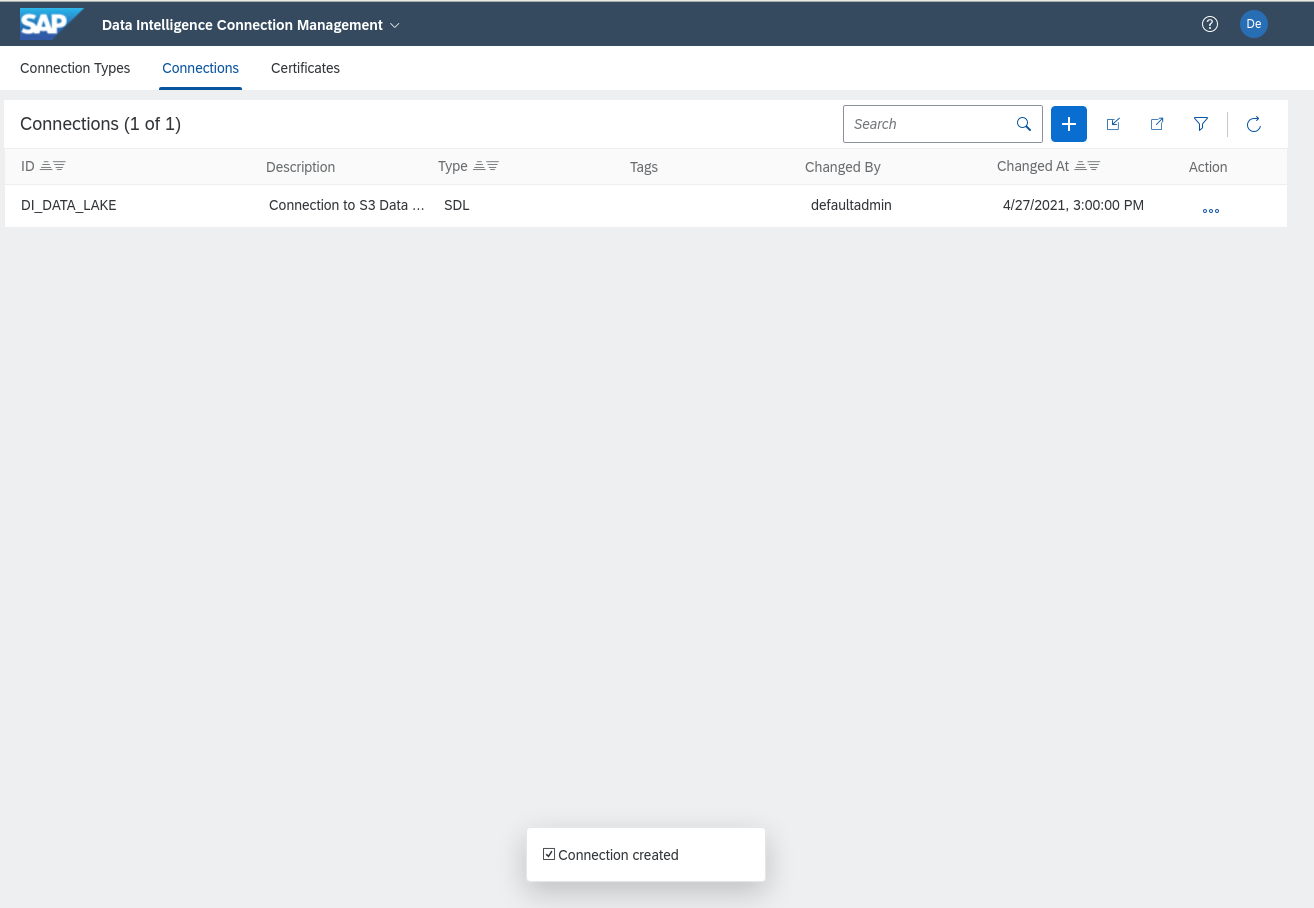1314x908 pixels.
Task: Click the SAP logo
Action: point(51,24)
